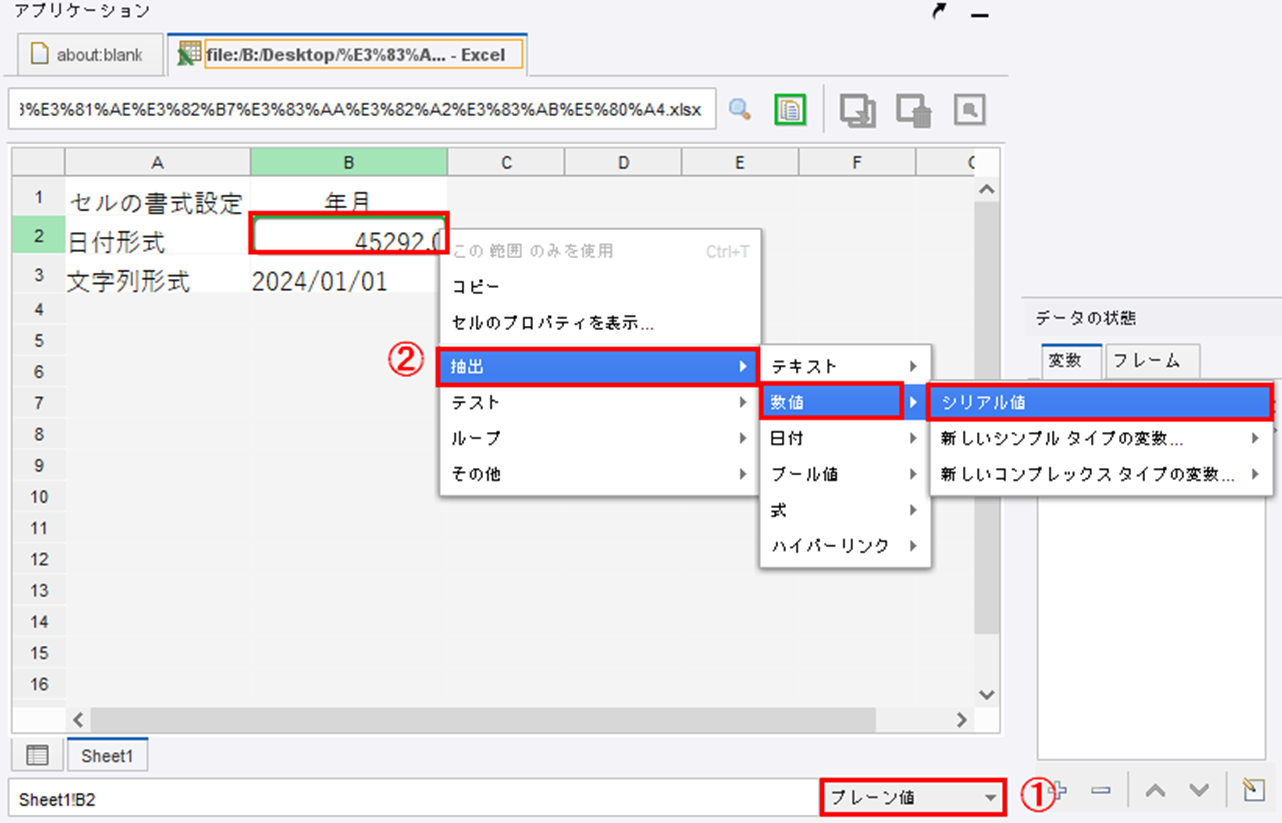This screenshot has height=823, width=1282.
Task: Click the window with trash can icon
Action: tap(914, 110)
